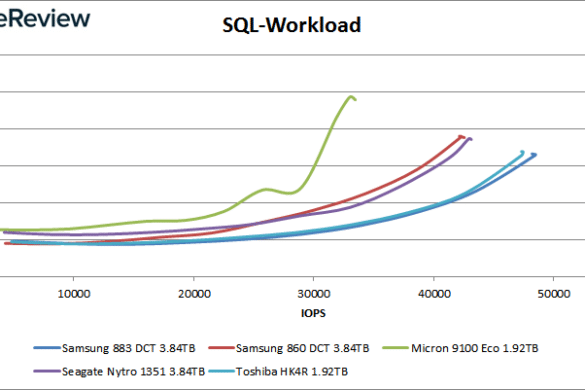Click the Samsung 883 DCT 3.84TB legend entry
Image resolution: width=585 pixels, height=390 pixels.
[114, 348]
